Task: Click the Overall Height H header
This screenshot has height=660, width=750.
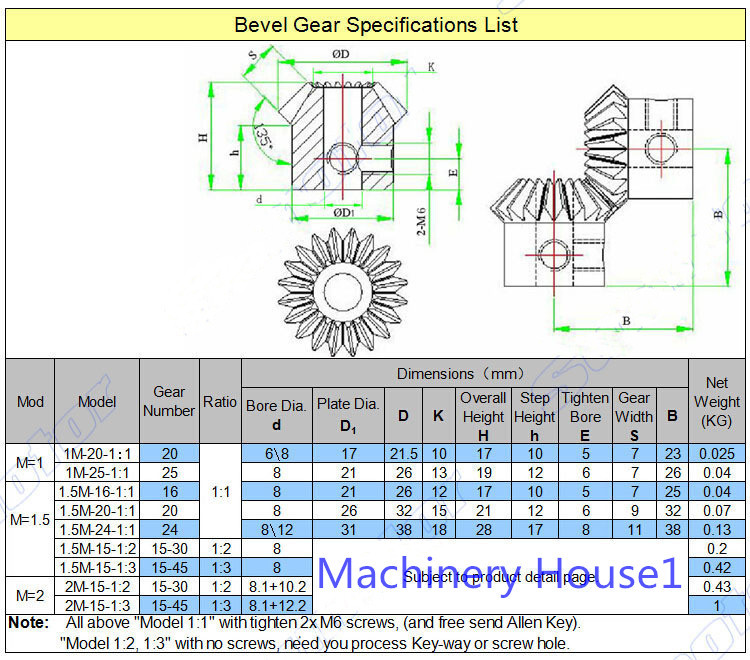Action: click(483, 415)
